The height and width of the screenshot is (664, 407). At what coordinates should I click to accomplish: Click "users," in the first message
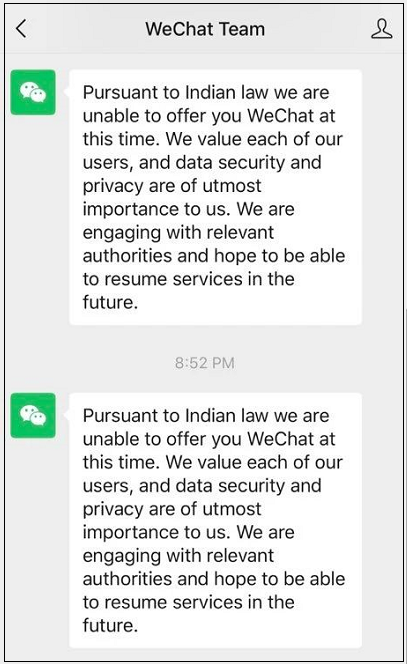click(108, 163)
